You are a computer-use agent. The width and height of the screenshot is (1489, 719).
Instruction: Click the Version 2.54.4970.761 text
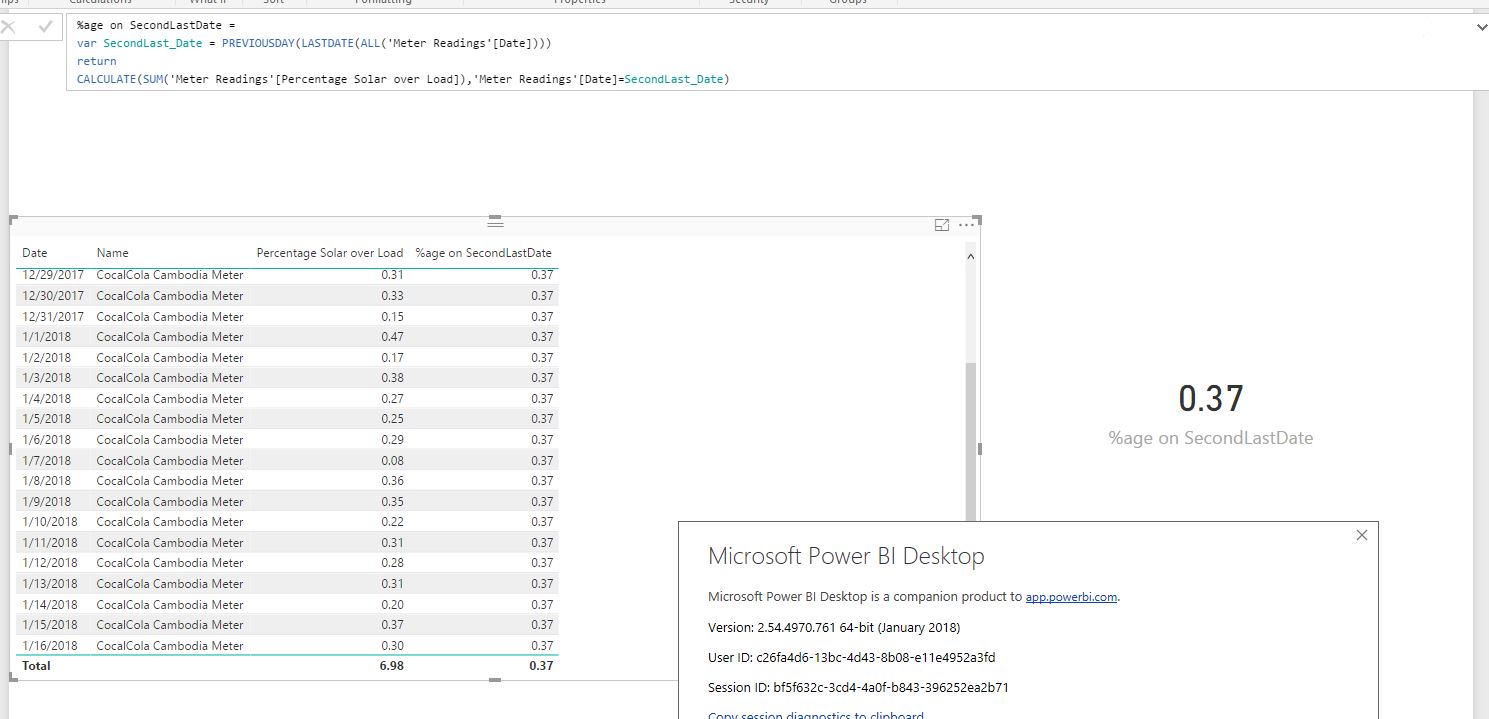pos(834,628)
